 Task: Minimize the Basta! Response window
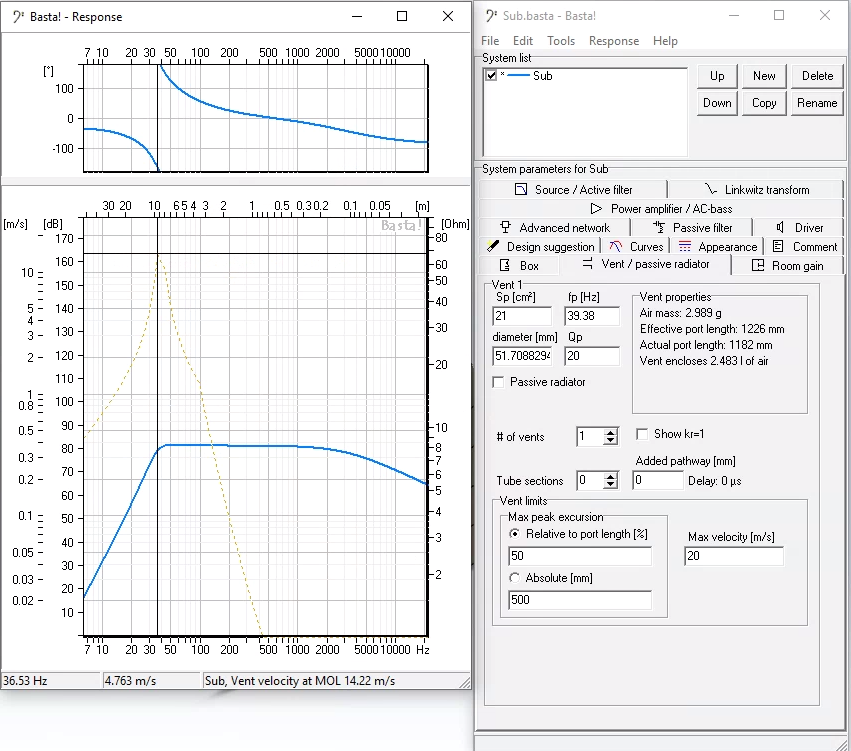[357, 16]
